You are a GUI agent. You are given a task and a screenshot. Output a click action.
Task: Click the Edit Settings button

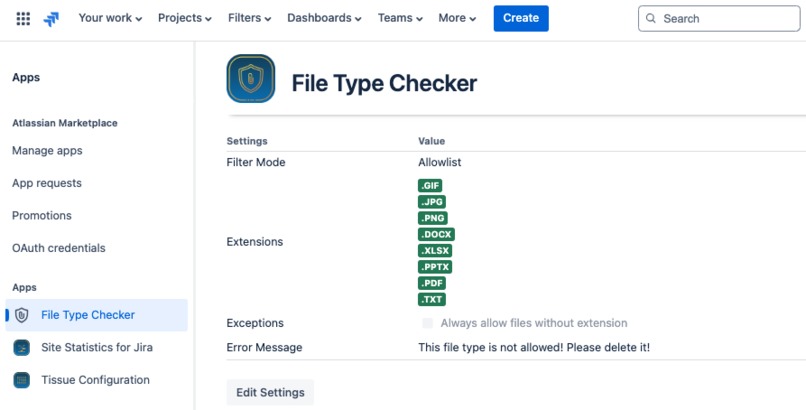(270, 393)
